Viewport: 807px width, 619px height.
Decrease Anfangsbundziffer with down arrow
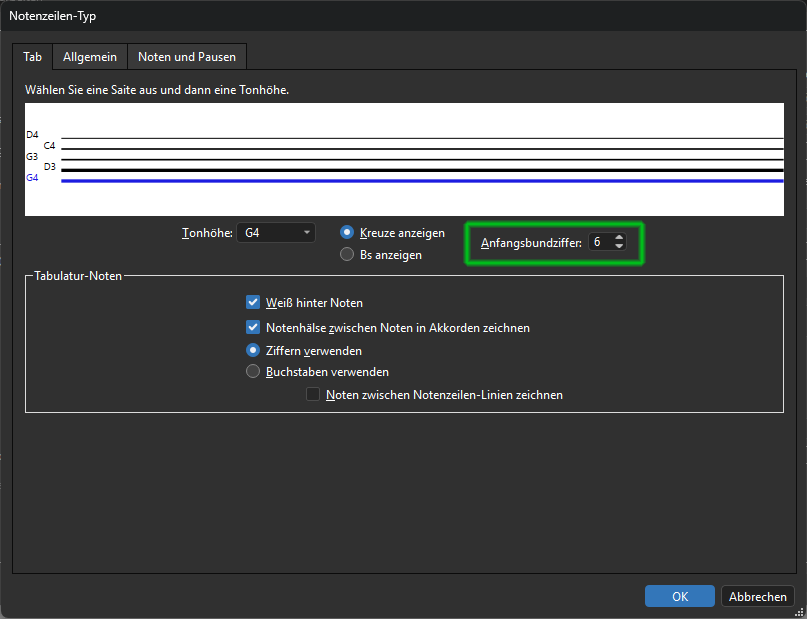coord(619,246)
